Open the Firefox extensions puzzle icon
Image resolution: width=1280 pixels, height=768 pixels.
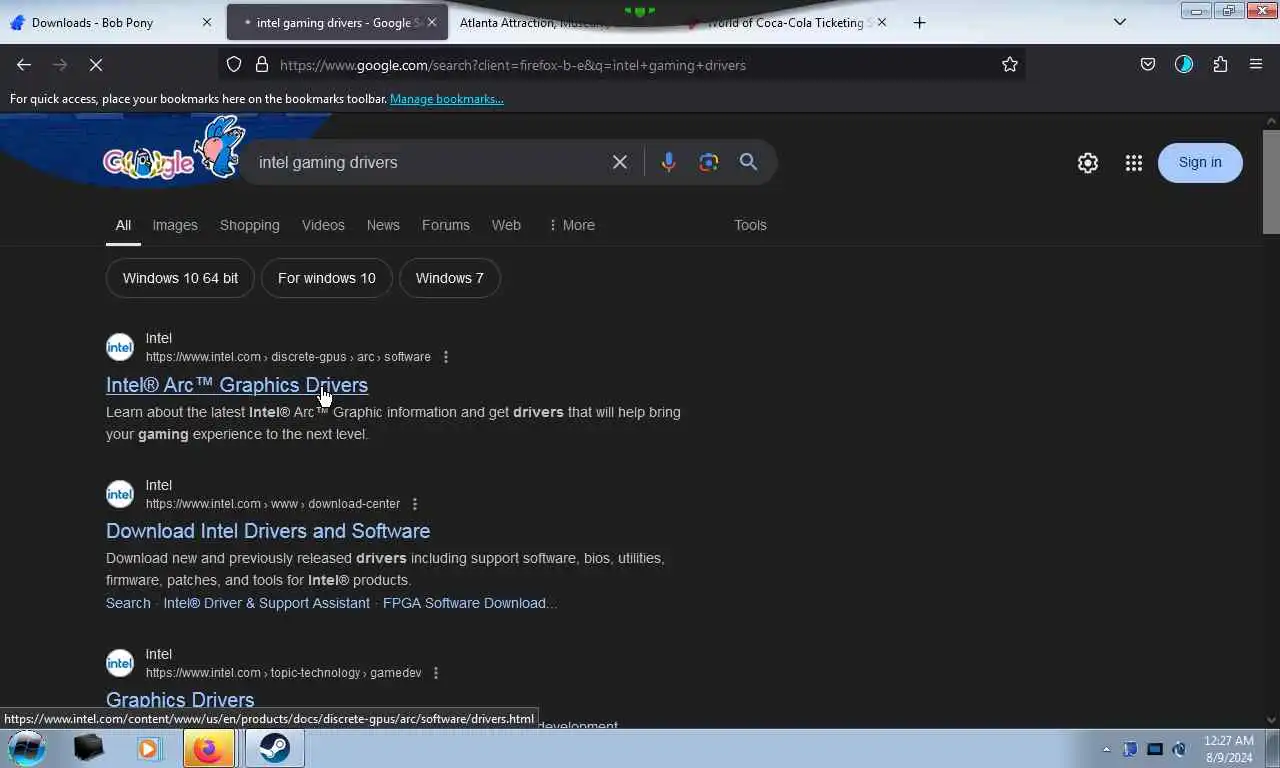[1220, 65]
